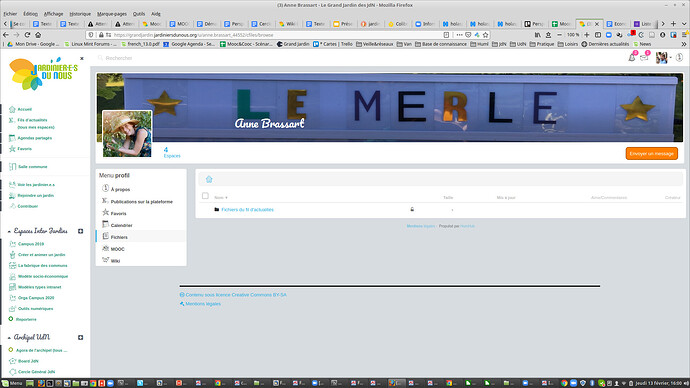Collapse the Archipel UdN section
Screen dimensions: 690x388
click(x=9, y=337)
